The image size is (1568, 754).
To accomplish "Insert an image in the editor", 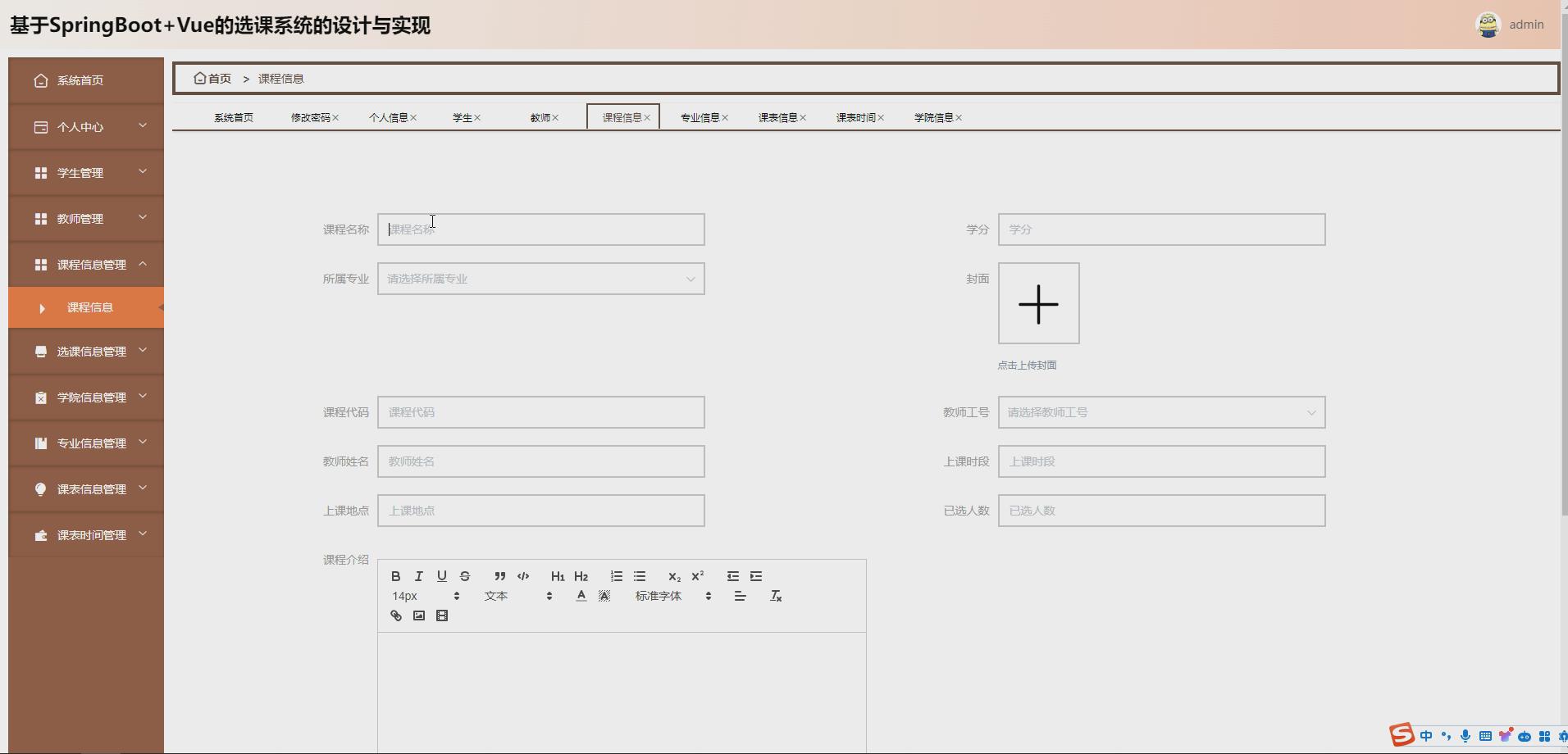I will (419, 615).
